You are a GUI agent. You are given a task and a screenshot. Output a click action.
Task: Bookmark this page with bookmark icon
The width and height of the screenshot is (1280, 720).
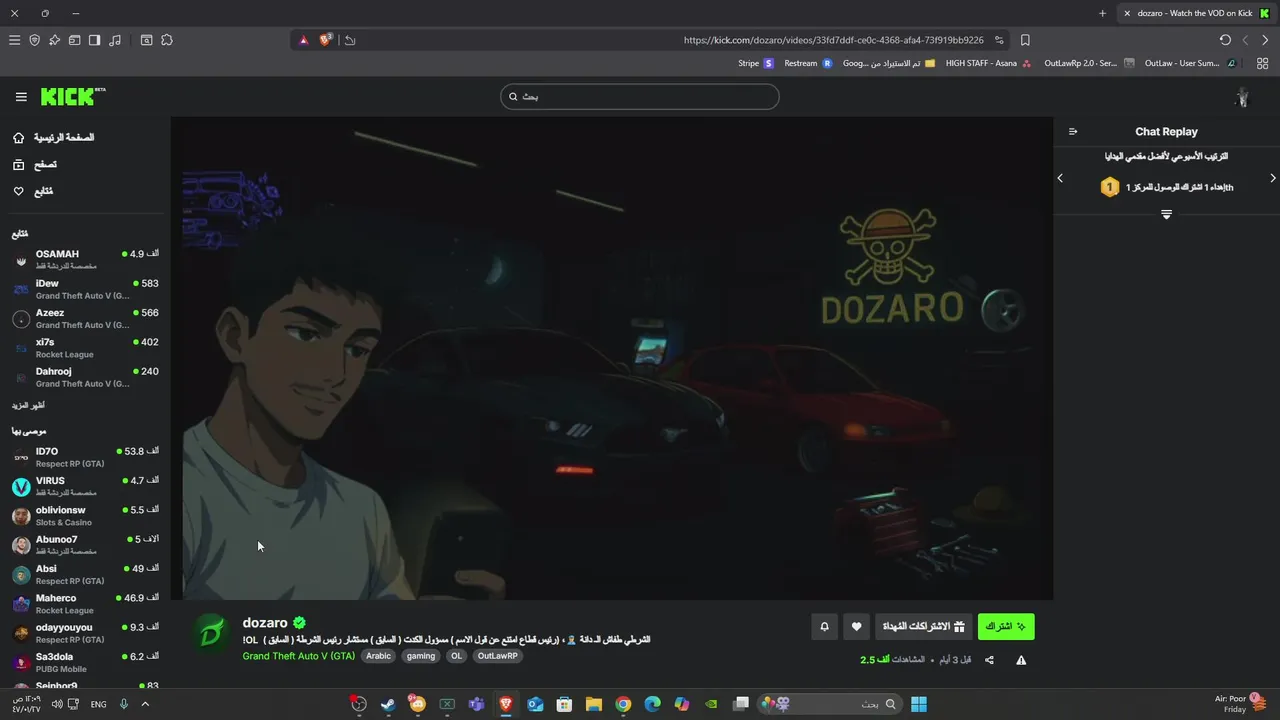click(x=1025, y=40)
